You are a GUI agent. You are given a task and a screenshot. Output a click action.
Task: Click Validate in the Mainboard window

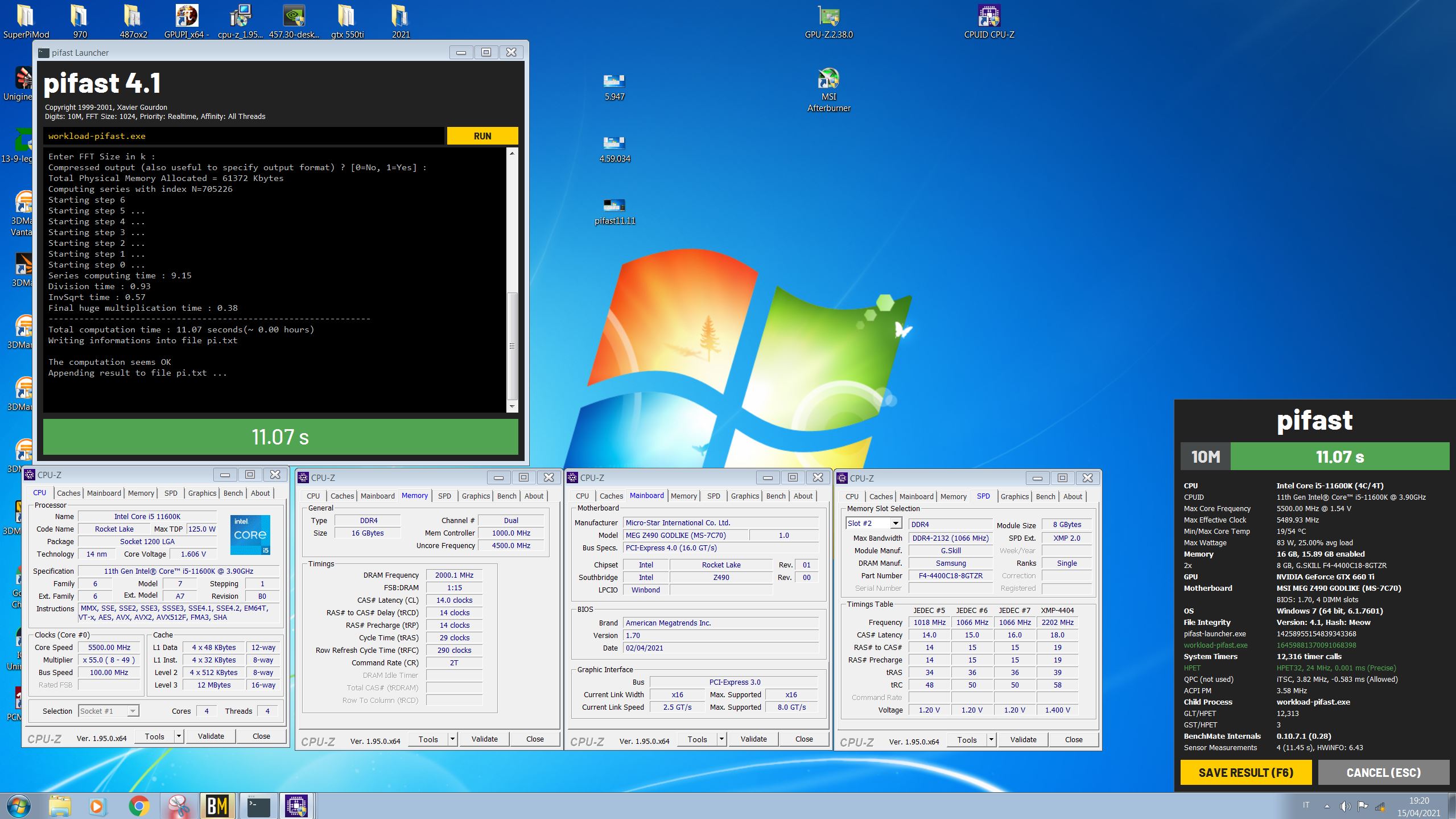coord(753,739)
